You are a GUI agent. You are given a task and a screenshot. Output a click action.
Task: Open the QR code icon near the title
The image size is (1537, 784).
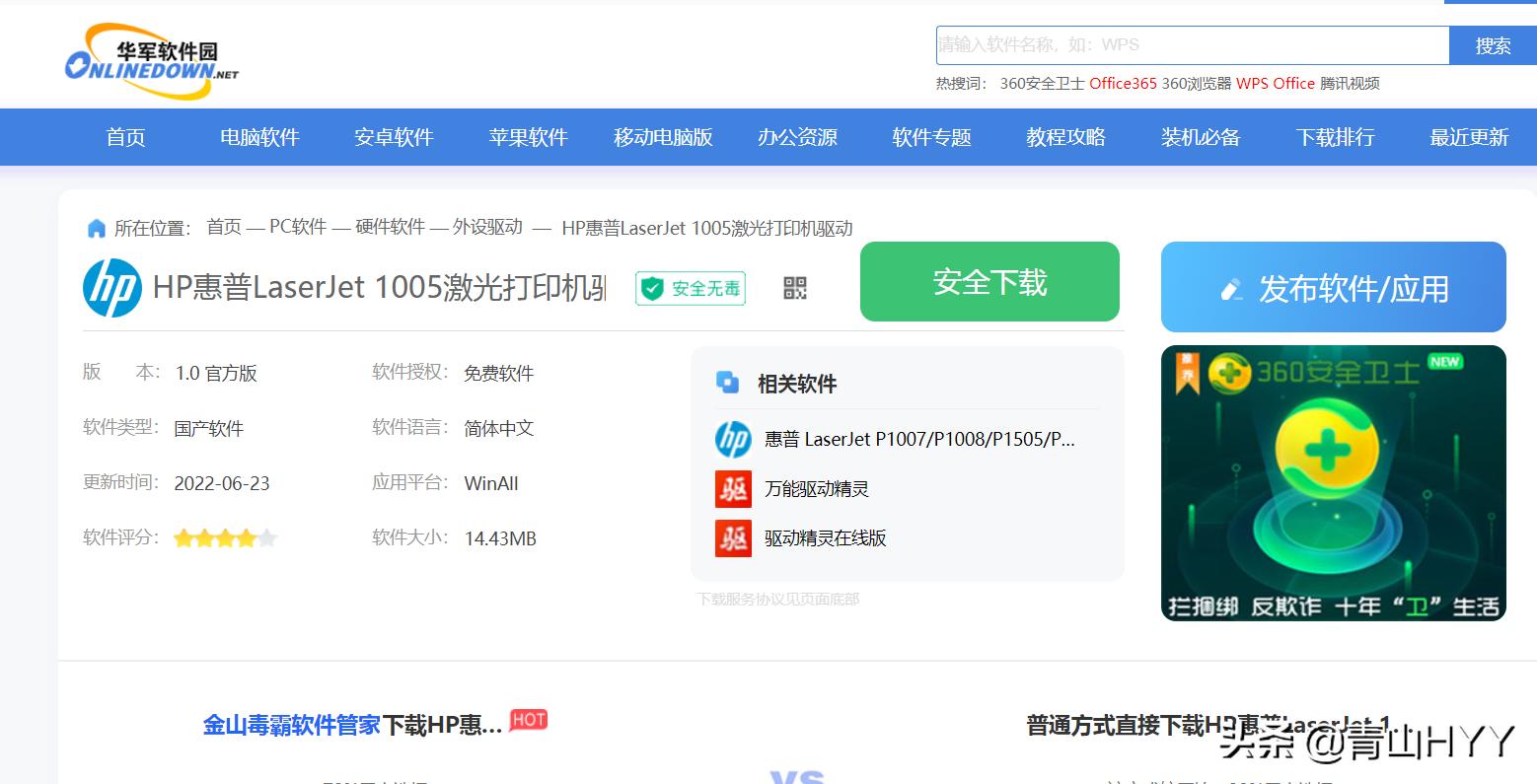click(x=795, y=288)
